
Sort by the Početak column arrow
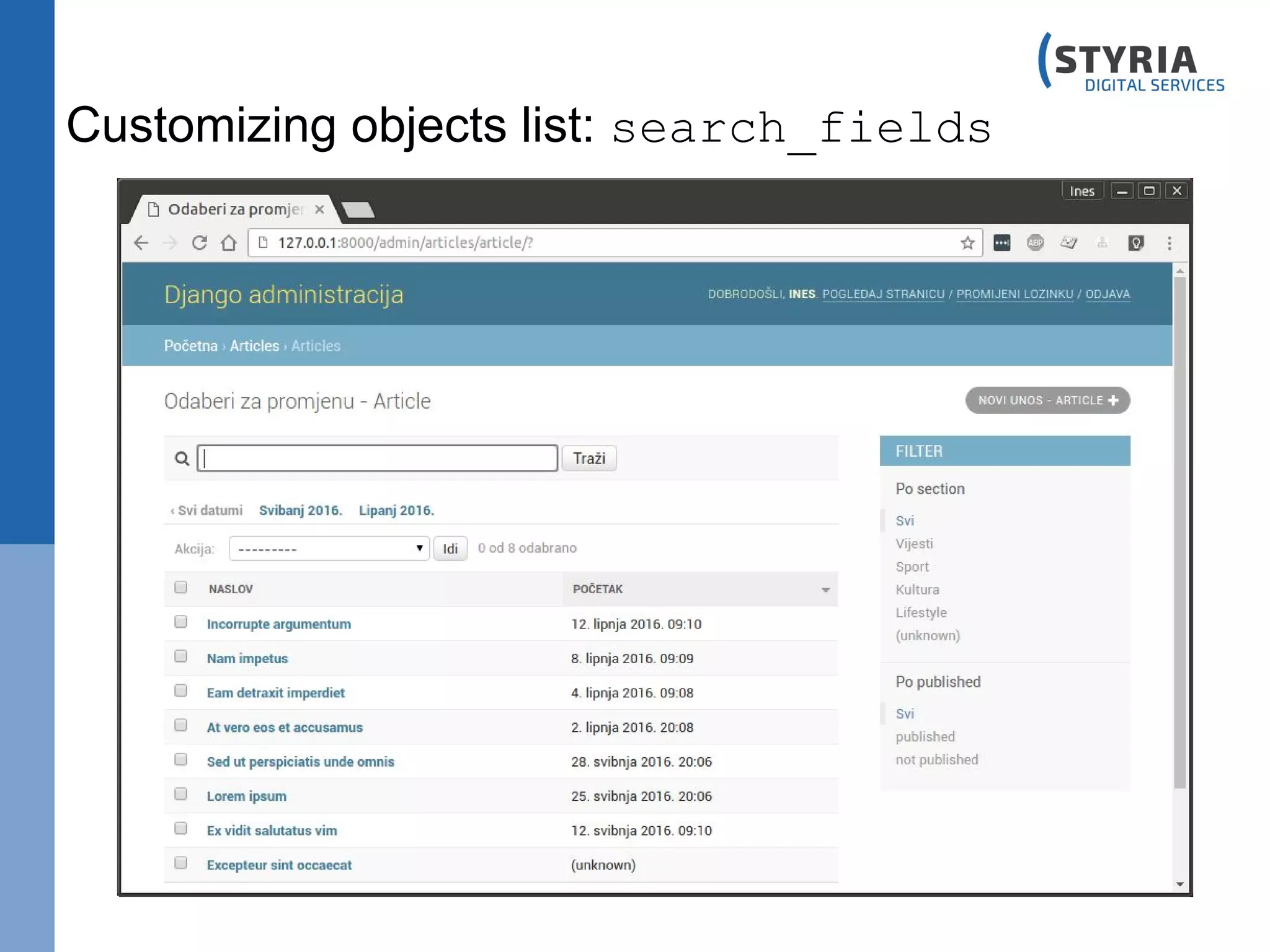click(x=825, y=589)
